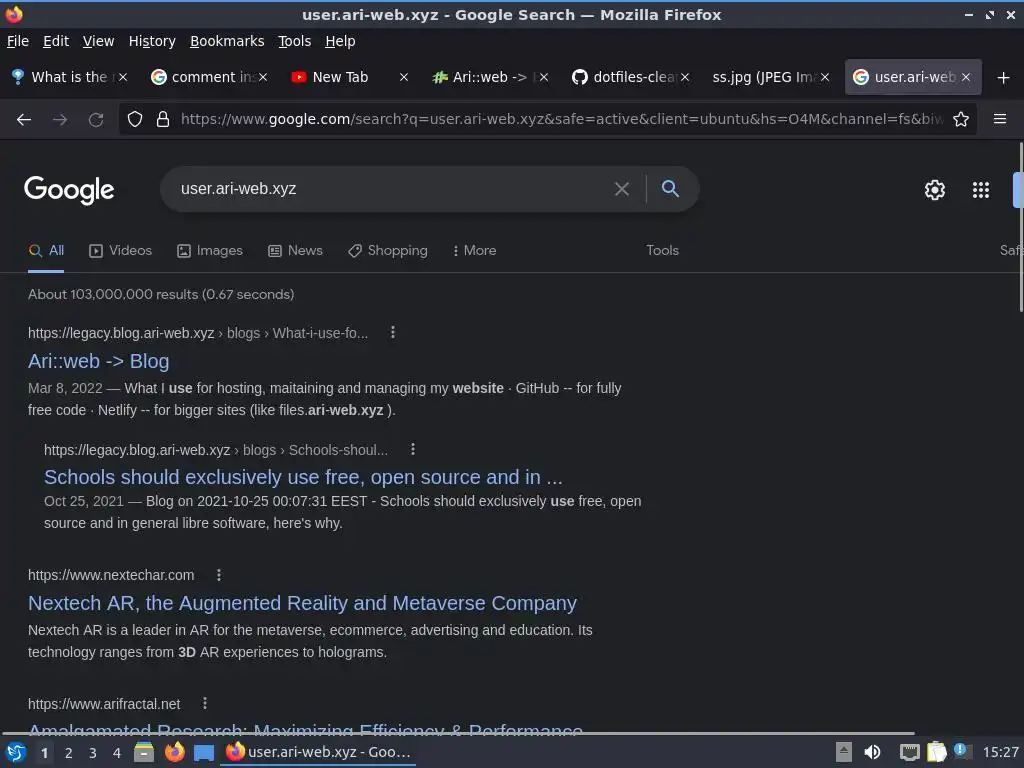Open the Firefox hamburger menu
1024x768 pixels.
point(1000,119)
